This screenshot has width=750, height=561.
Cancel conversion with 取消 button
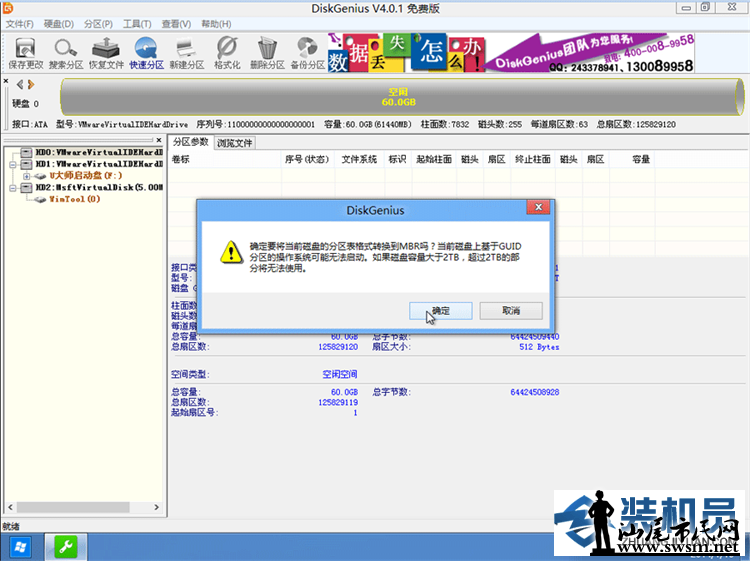point(511,311)
